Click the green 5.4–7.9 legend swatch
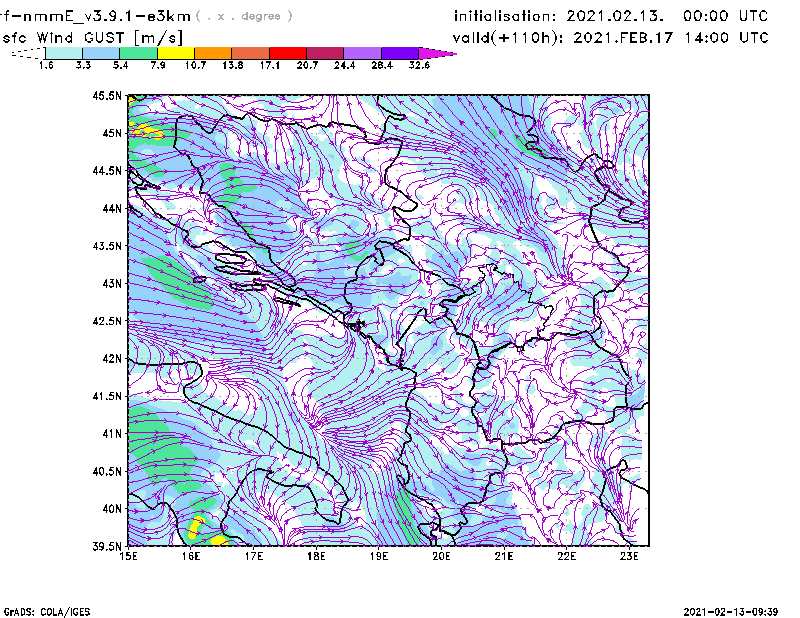The image size is (800, 618). (138, 53)
